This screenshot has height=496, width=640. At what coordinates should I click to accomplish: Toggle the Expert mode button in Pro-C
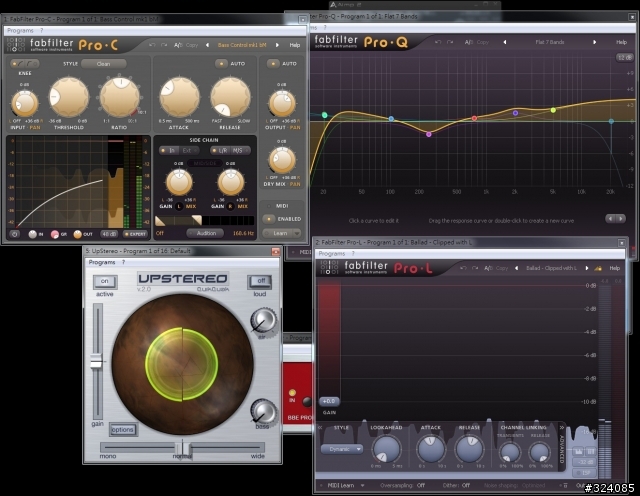pos(135,234)
